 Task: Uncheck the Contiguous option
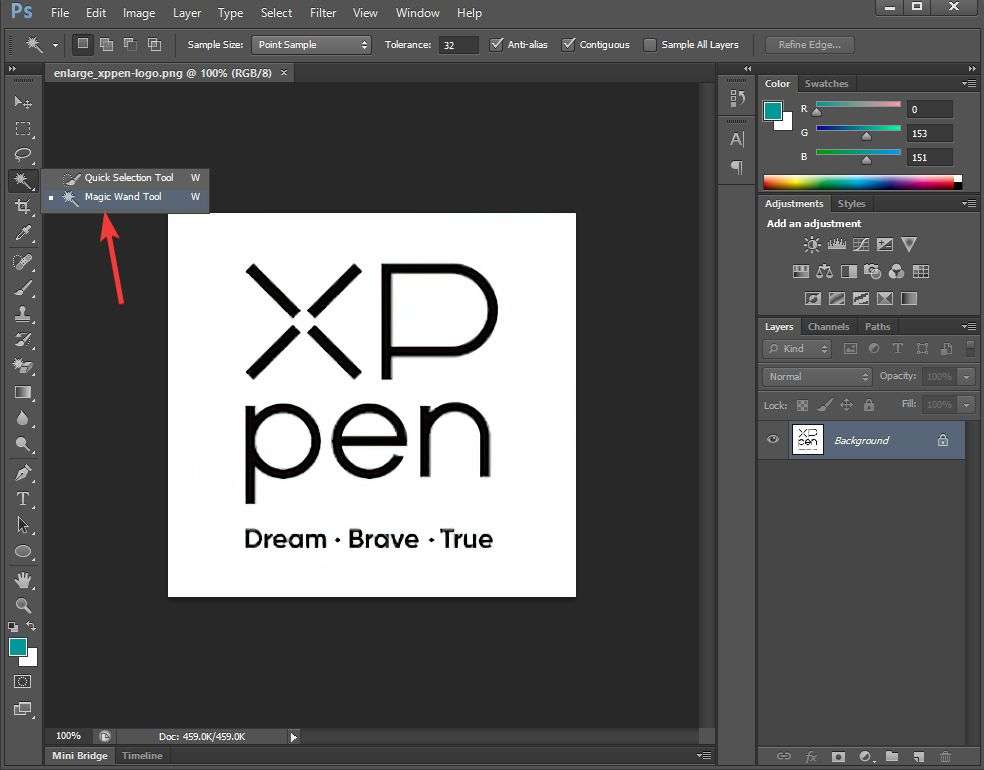[569, 45]
